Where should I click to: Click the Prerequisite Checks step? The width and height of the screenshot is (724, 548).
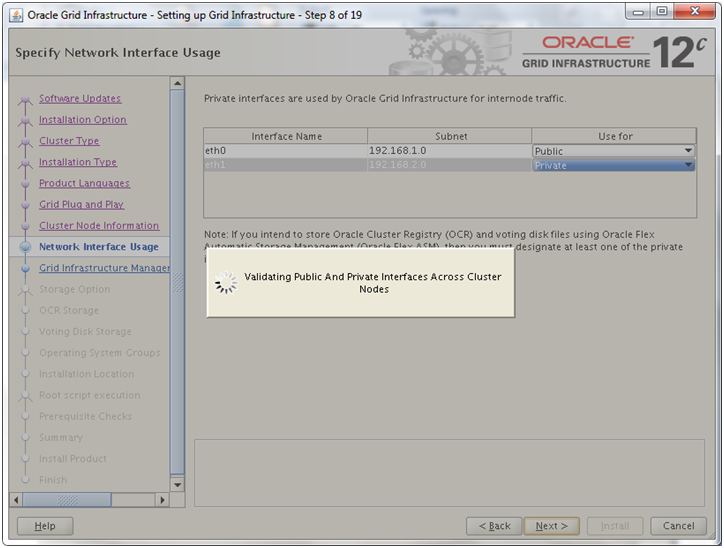[85, 417]
